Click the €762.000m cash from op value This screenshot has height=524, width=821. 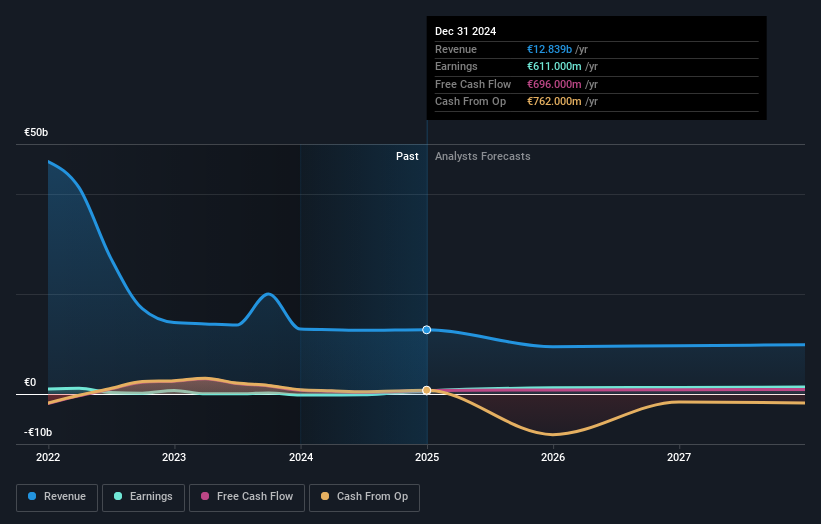click(554, 102)
